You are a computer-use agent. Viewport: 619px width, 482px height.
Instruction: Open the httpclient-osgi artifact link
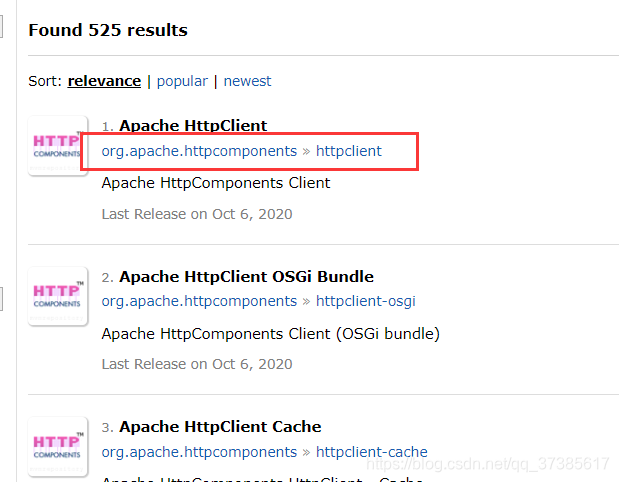(366, 301)
